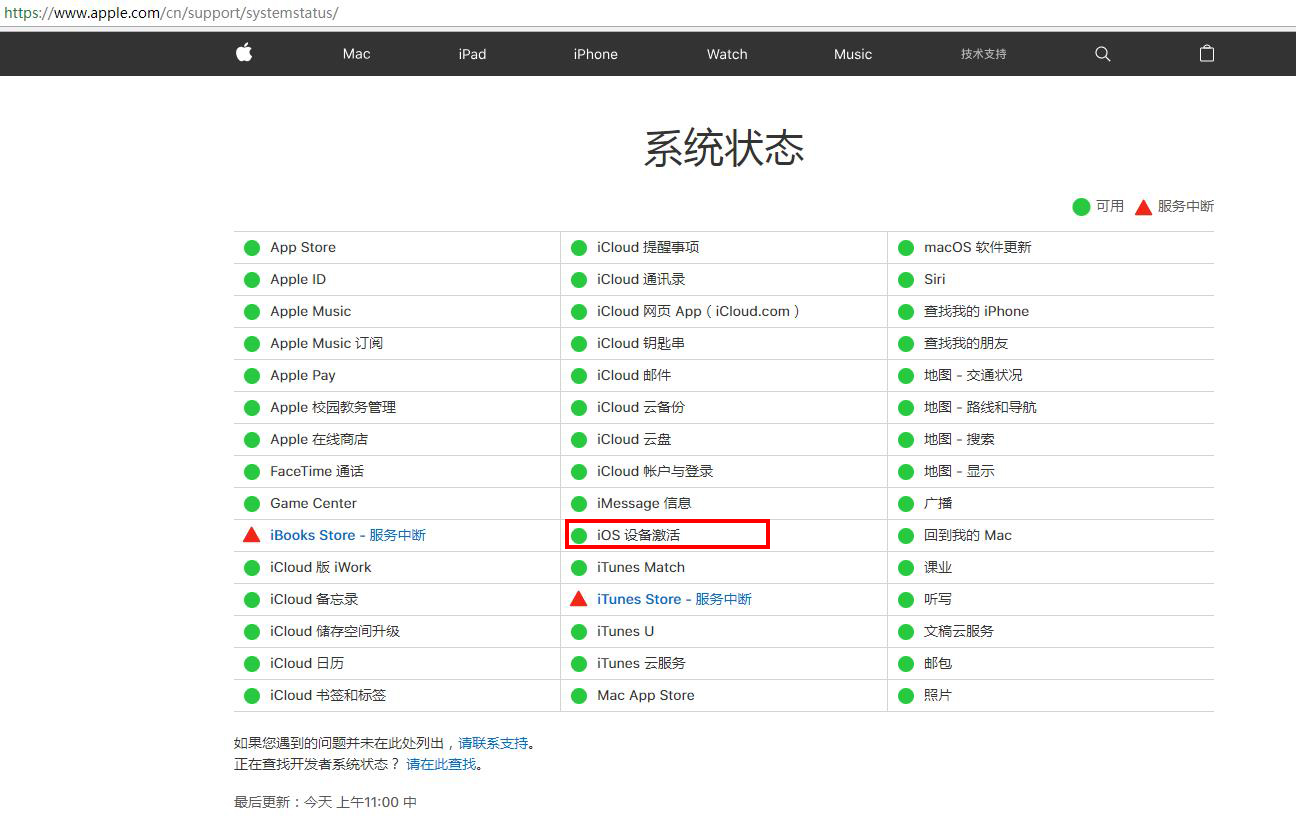Open the Mac menu item
1296x819 pixels.
(356, 54)
